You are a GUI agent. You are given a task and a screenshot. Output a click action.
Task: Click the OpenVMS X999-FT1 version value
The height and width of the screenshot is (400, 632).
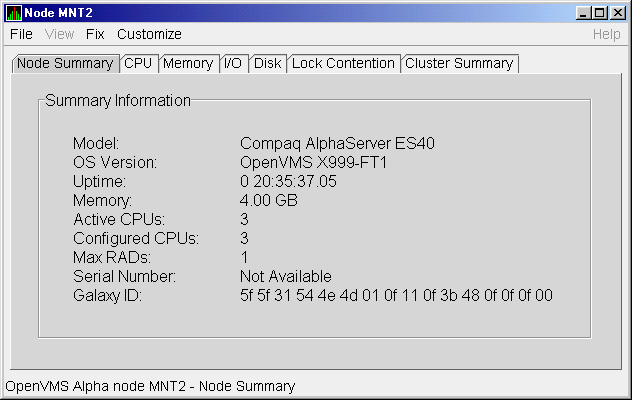[313, 162]
